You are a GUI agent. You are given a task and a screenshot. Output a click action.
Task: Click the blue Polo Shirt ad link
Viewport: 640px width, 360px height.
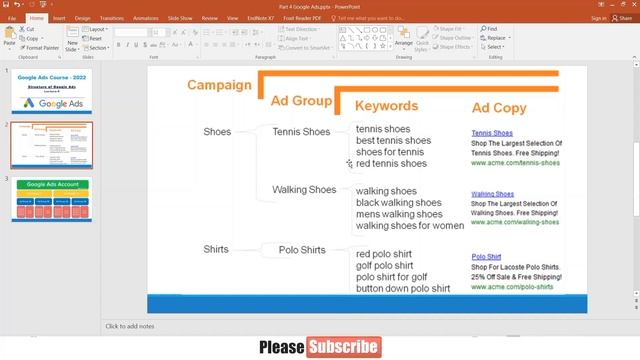486,256
